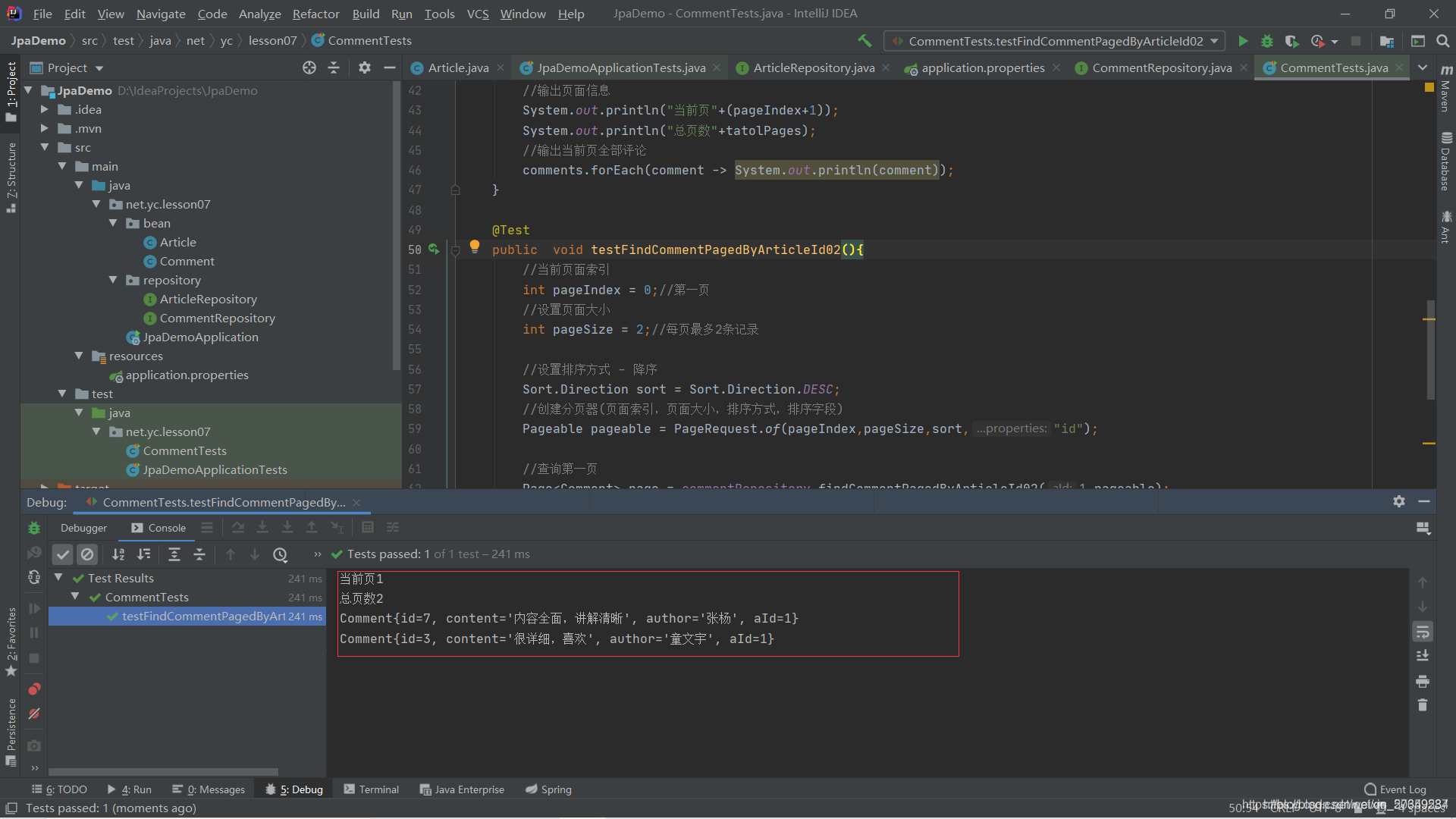Open run configuration dropdown CommentTests.testFindComment
Image resolution: width=1456 pixels, height=819 pixels.
(1055, 41)
